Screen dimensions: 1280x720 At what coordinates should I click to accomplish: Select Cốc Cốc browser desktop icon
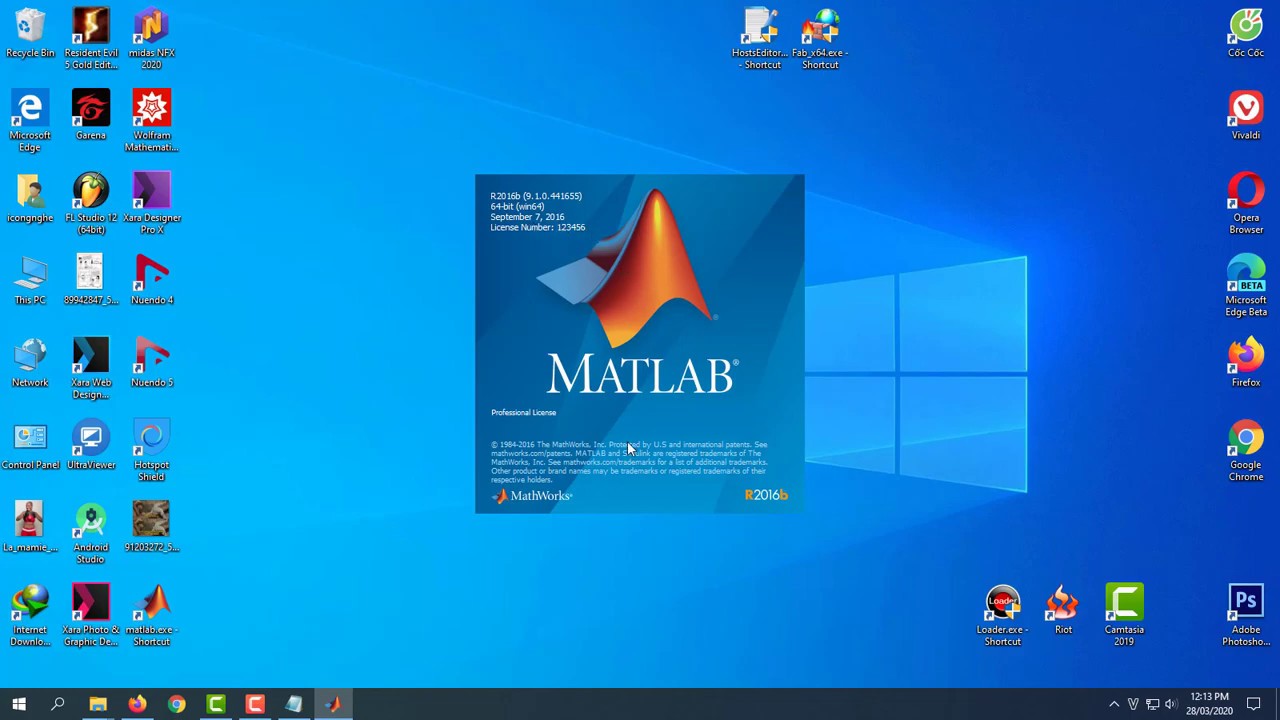[x=1246, y=33]
